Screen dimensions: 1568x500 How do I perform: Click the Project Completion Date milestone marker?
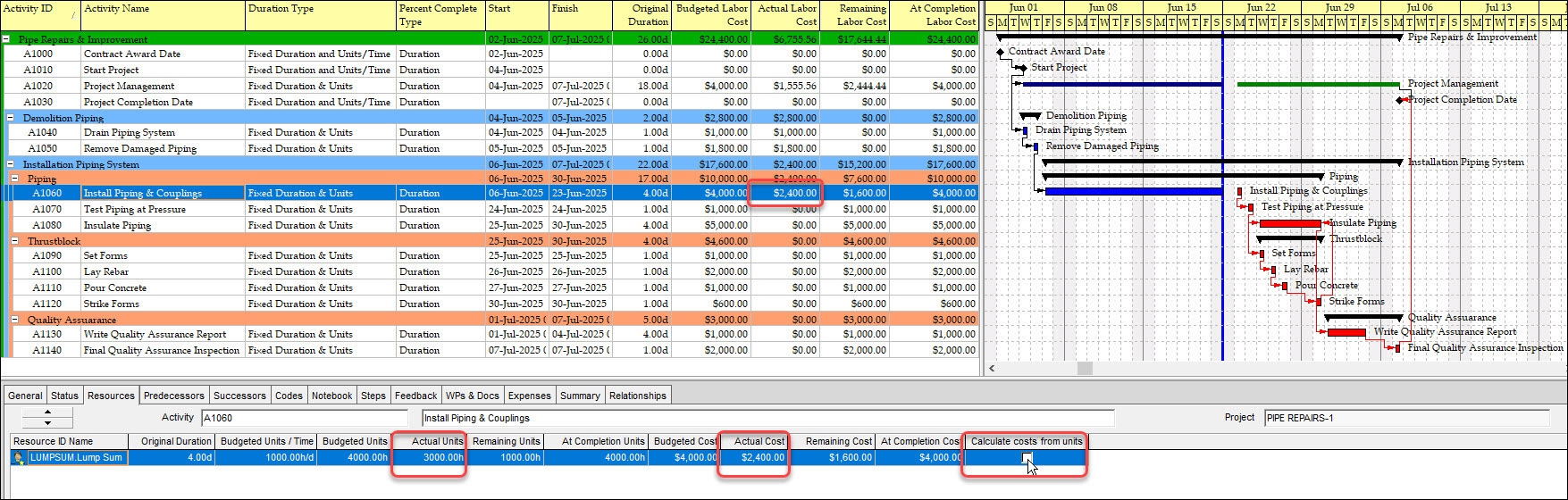(x=1400, y=100)
